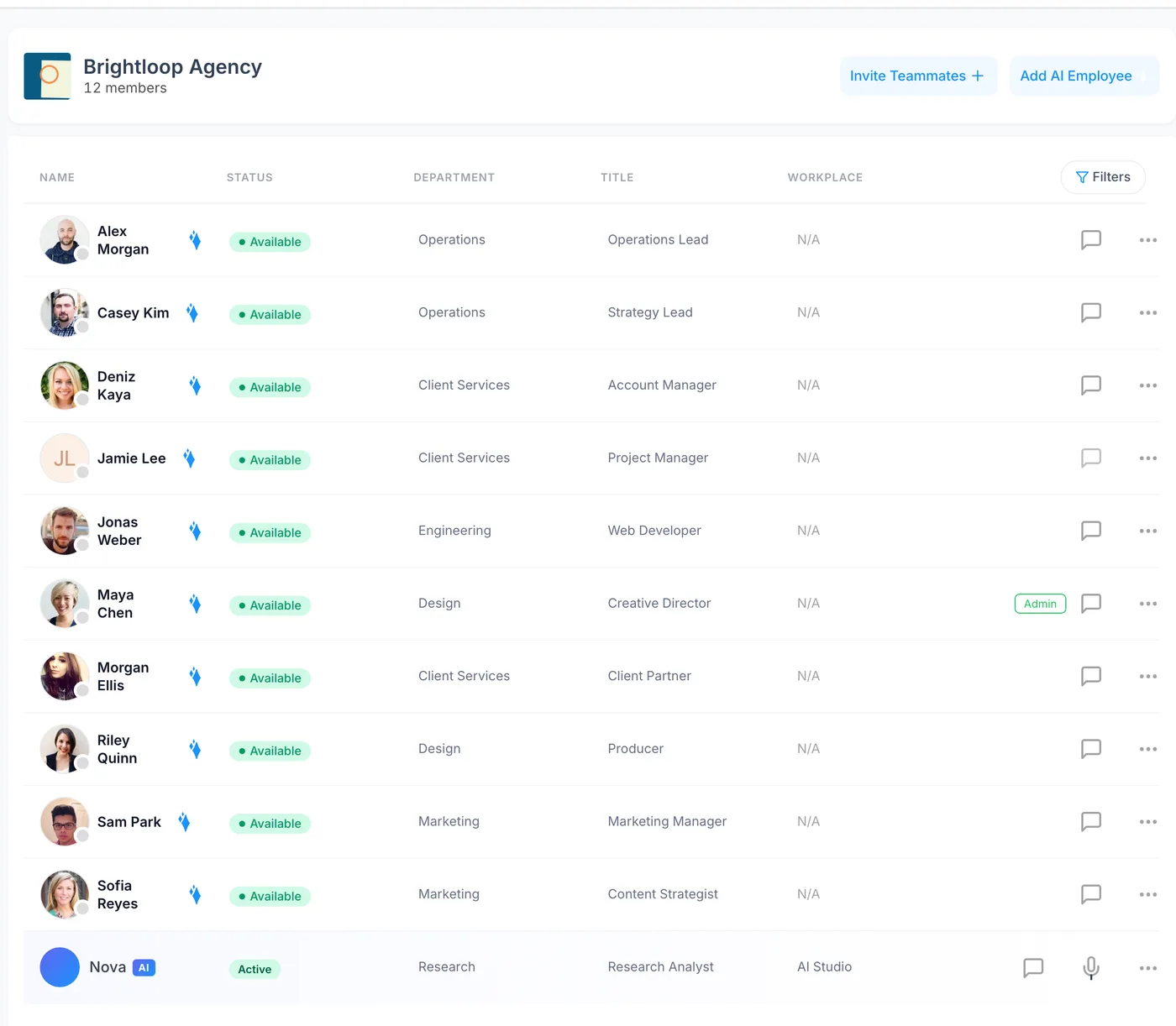1176x1026 pixels.
Task: Click the AI Studio workplace cell
Action: tap(825, 967)
